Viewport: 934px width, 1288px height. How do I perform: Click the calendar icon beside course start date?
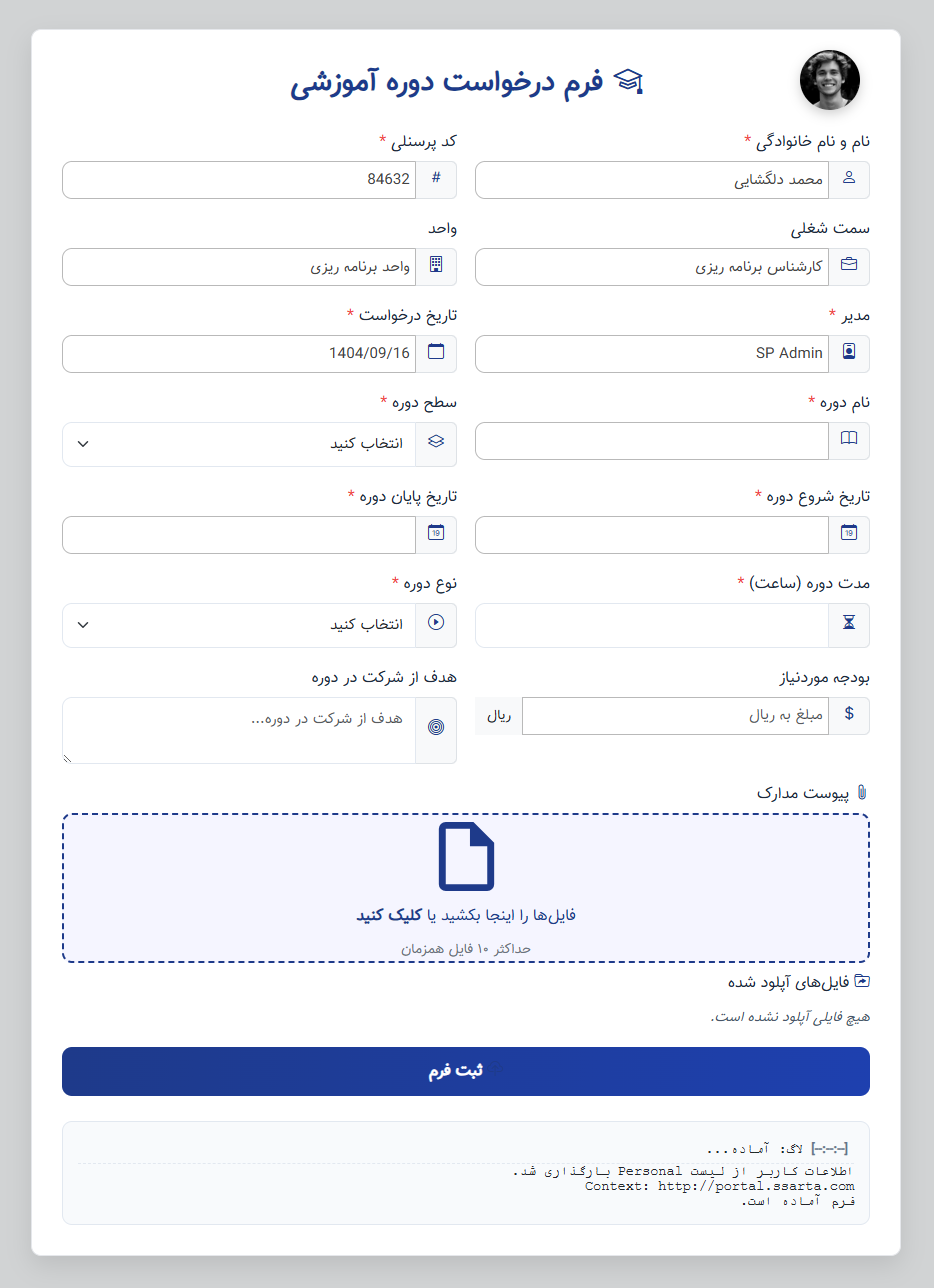click(x=849, y=534)
